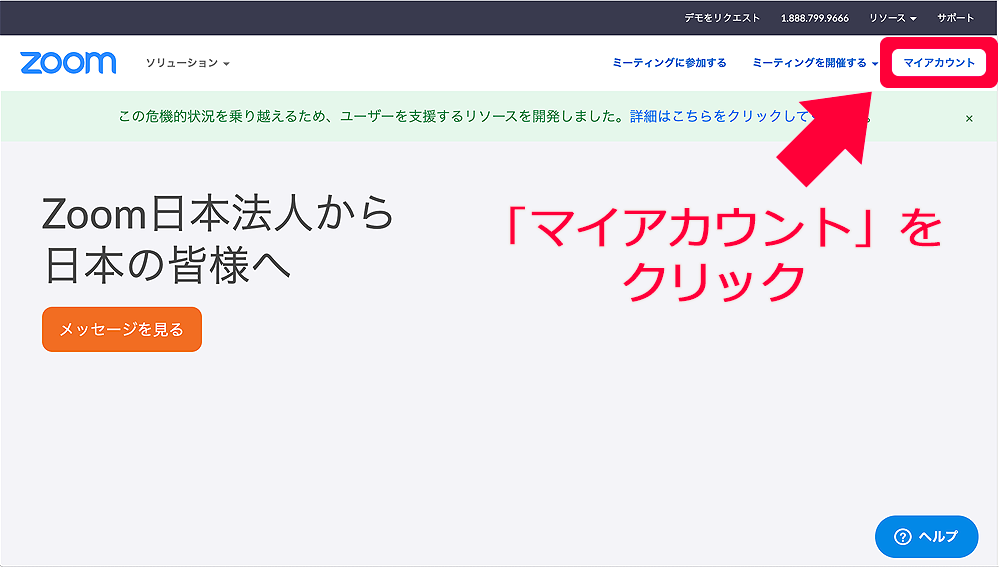999x567 pixels.
Task: Follow the 詳細はこちらをクリックして banner link
Action: 718,117
